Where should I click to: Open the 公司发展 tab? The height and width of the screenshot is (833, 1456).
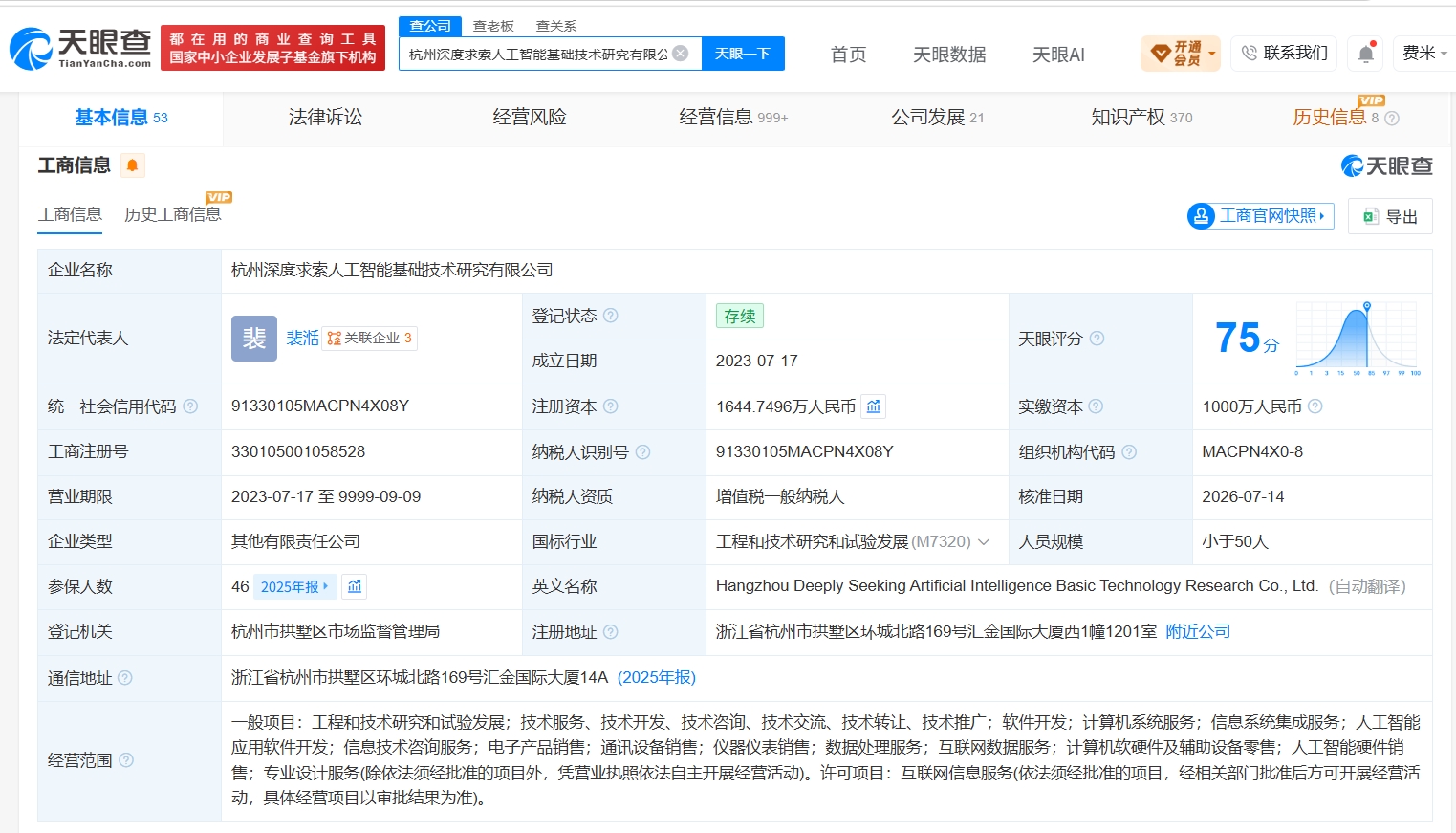(x=938, y=118)
